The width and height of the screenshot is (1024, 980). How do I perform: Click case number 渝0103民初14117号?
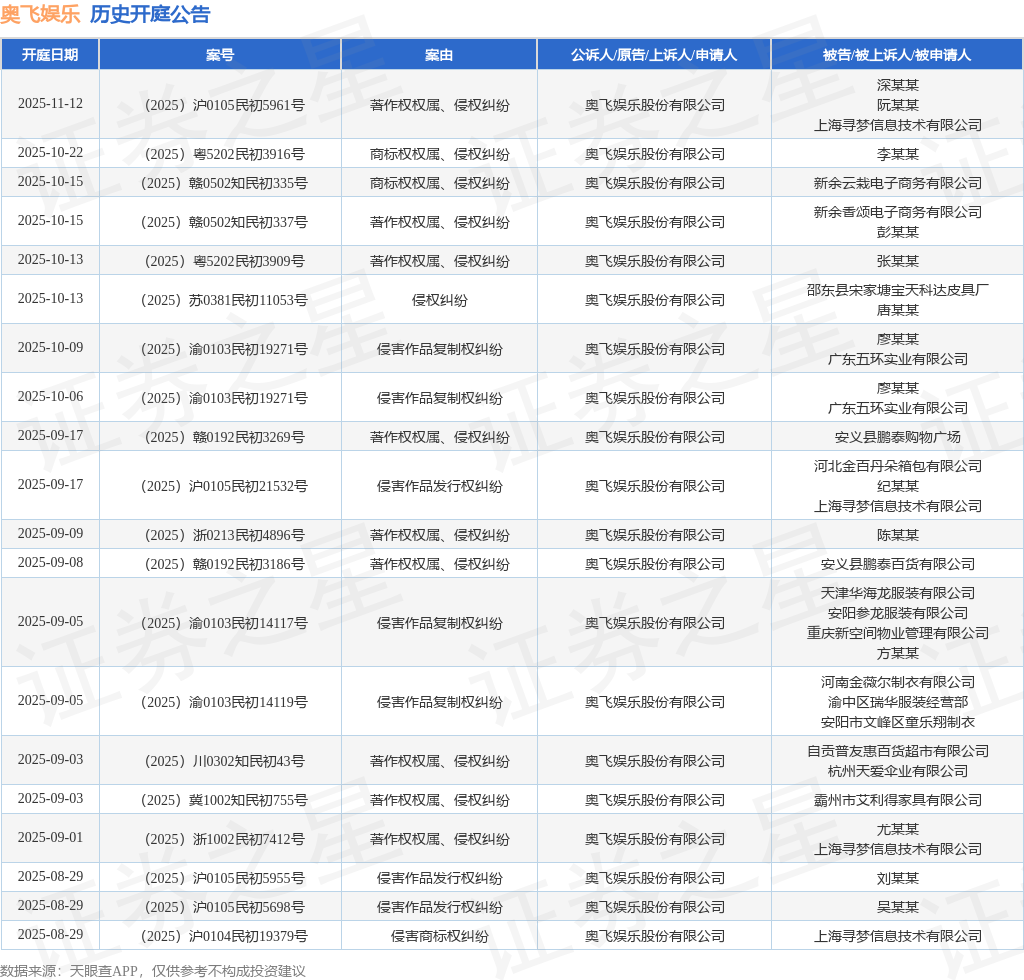point(225,623)
